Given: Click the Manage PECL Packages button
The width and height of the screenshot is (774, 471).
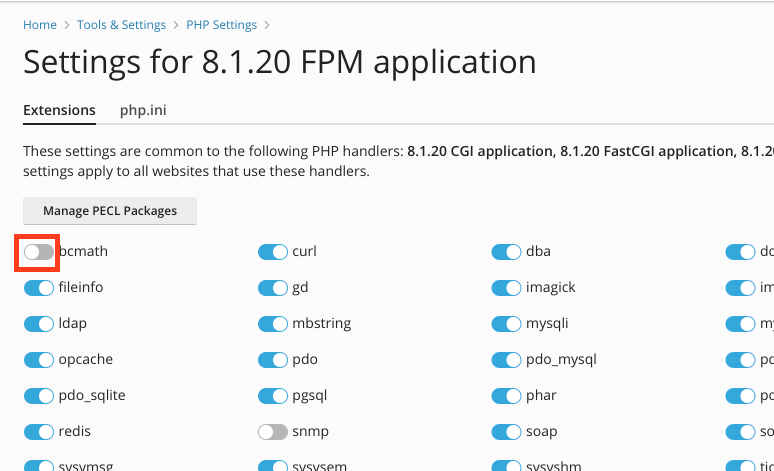Looking at the screenshot, I should point(110,211).
